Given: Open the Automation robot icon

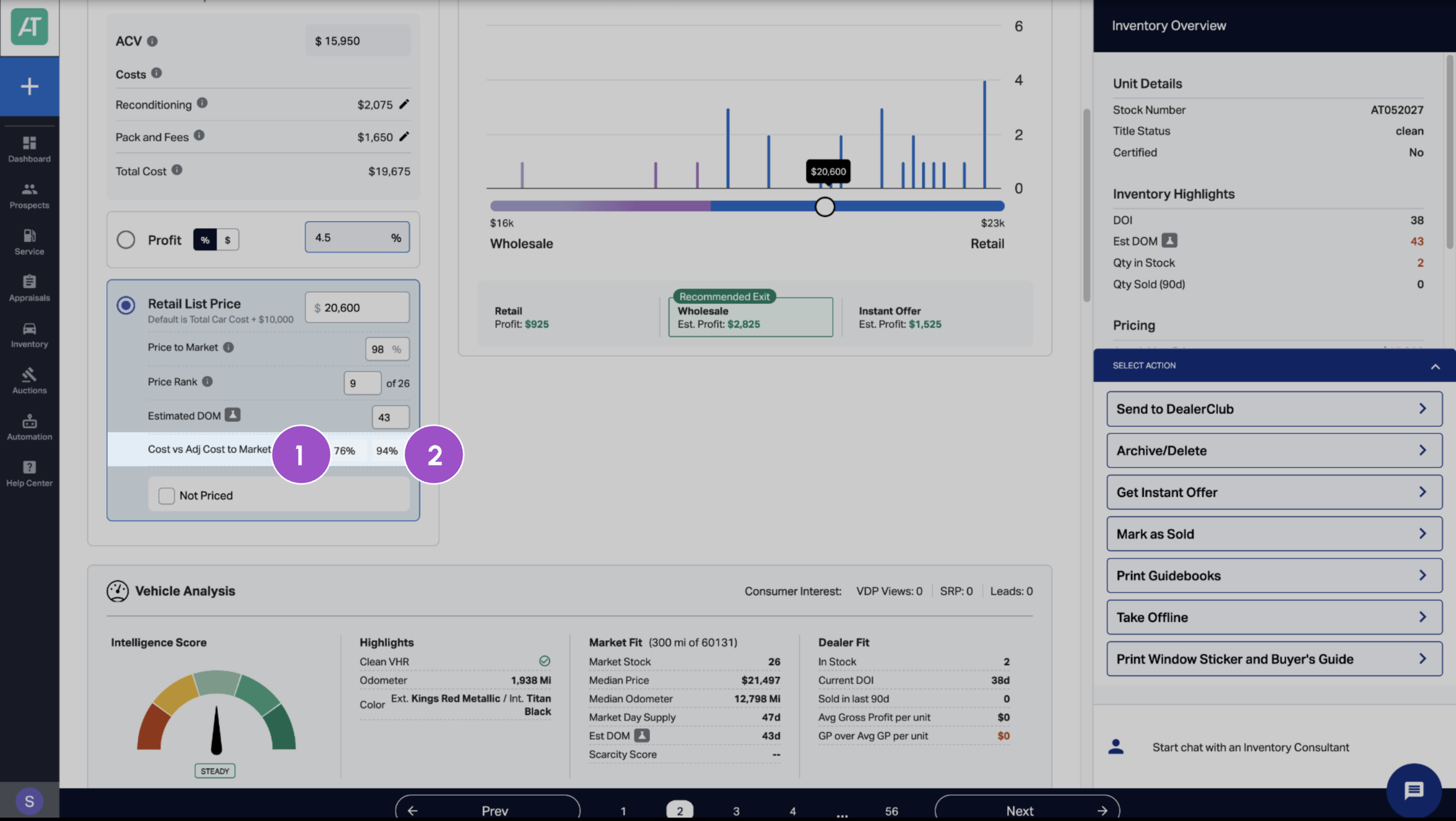Looking at the screenshot, I should pos(30,421).
